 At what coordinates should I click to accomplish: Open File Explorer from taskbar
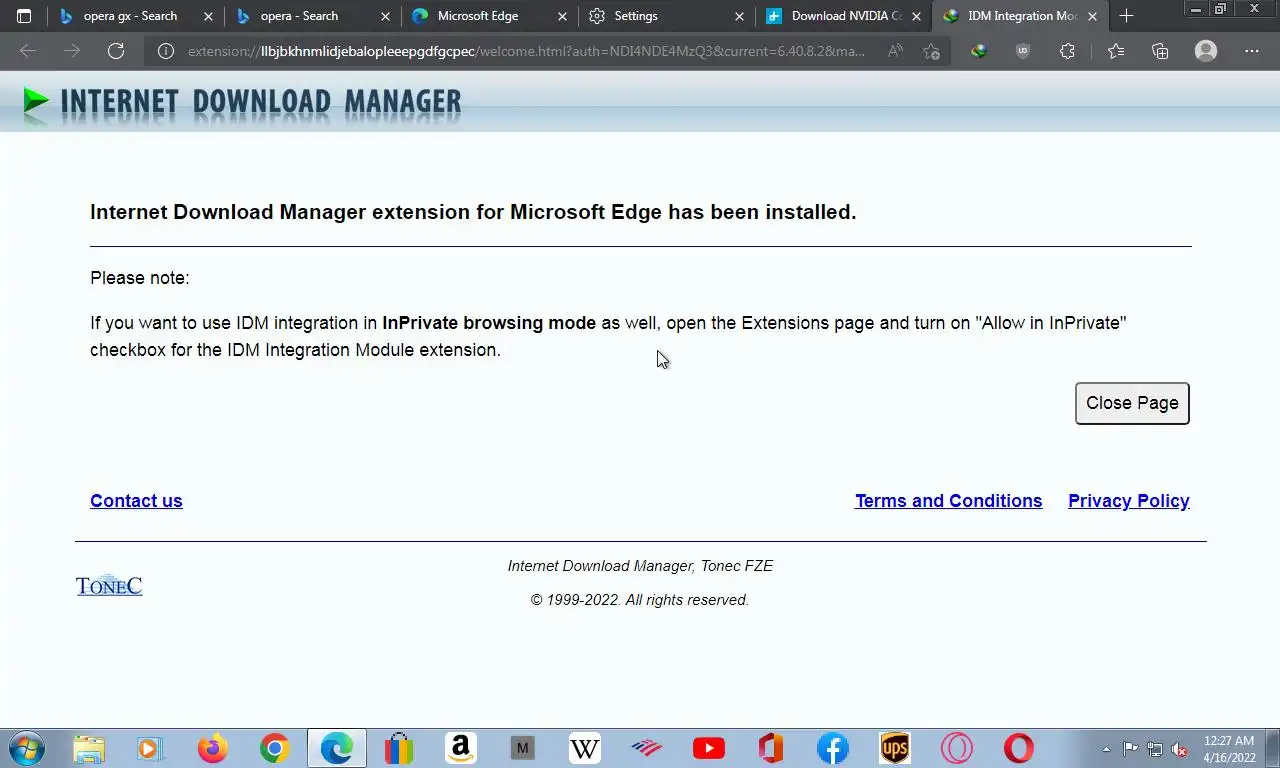coord(89,748)
